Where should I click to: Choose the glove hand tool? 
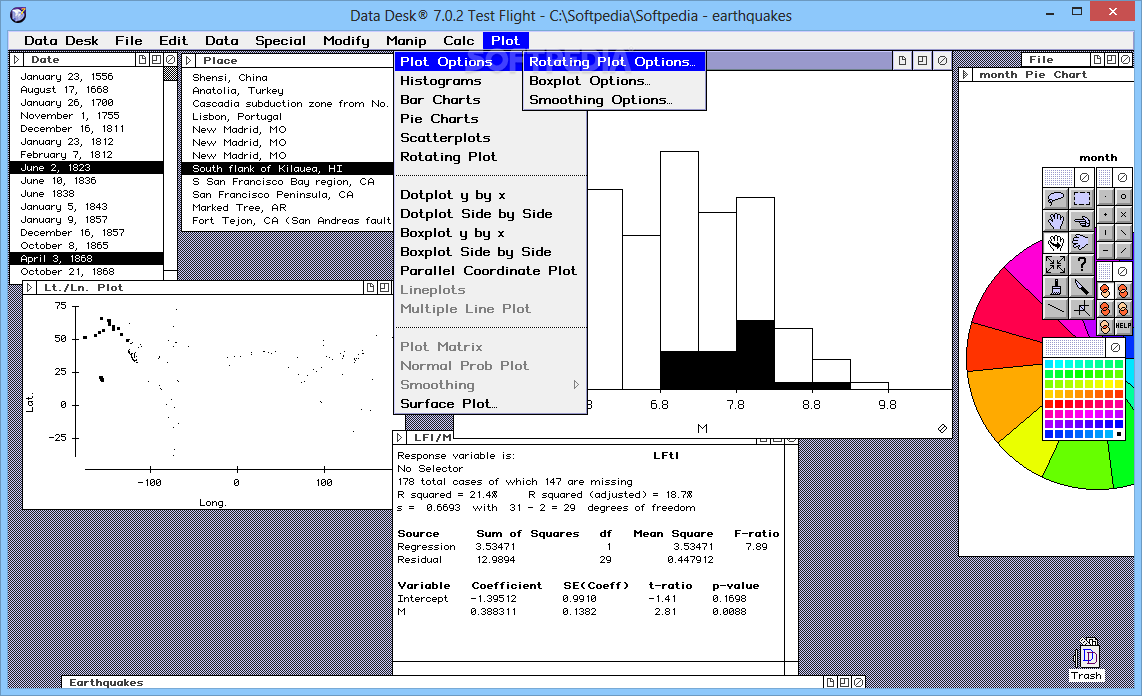pos(1082,242)
